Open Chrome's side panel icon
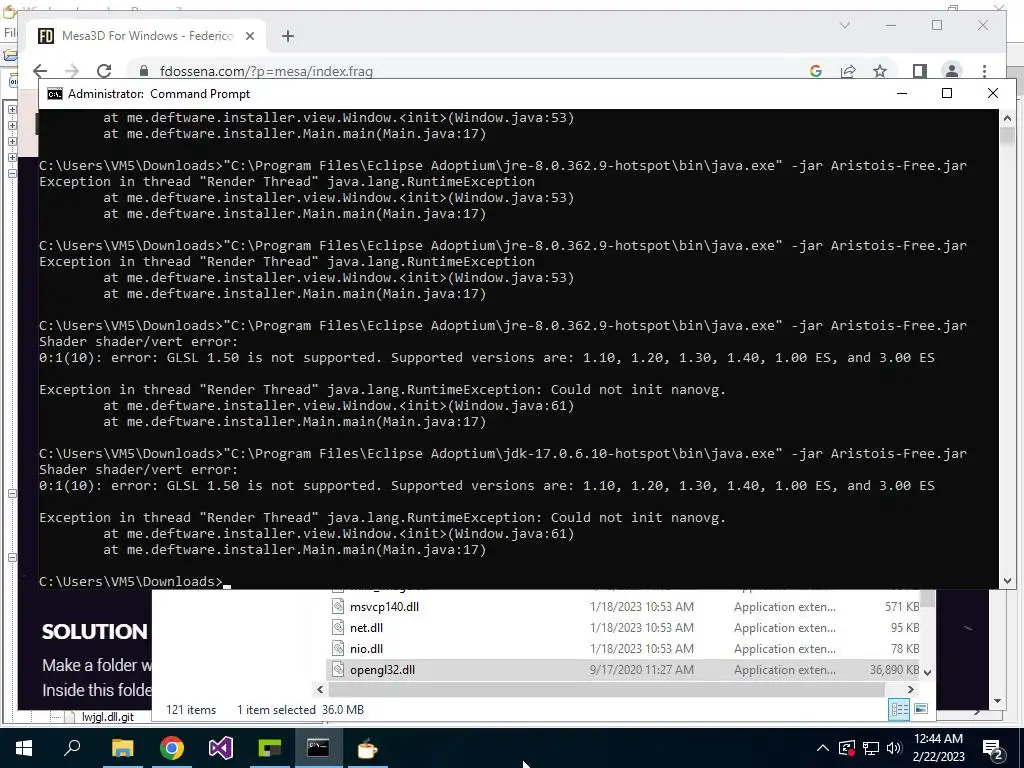Image resolution: width=1024 pixels, height=768 pixels. 920,71
